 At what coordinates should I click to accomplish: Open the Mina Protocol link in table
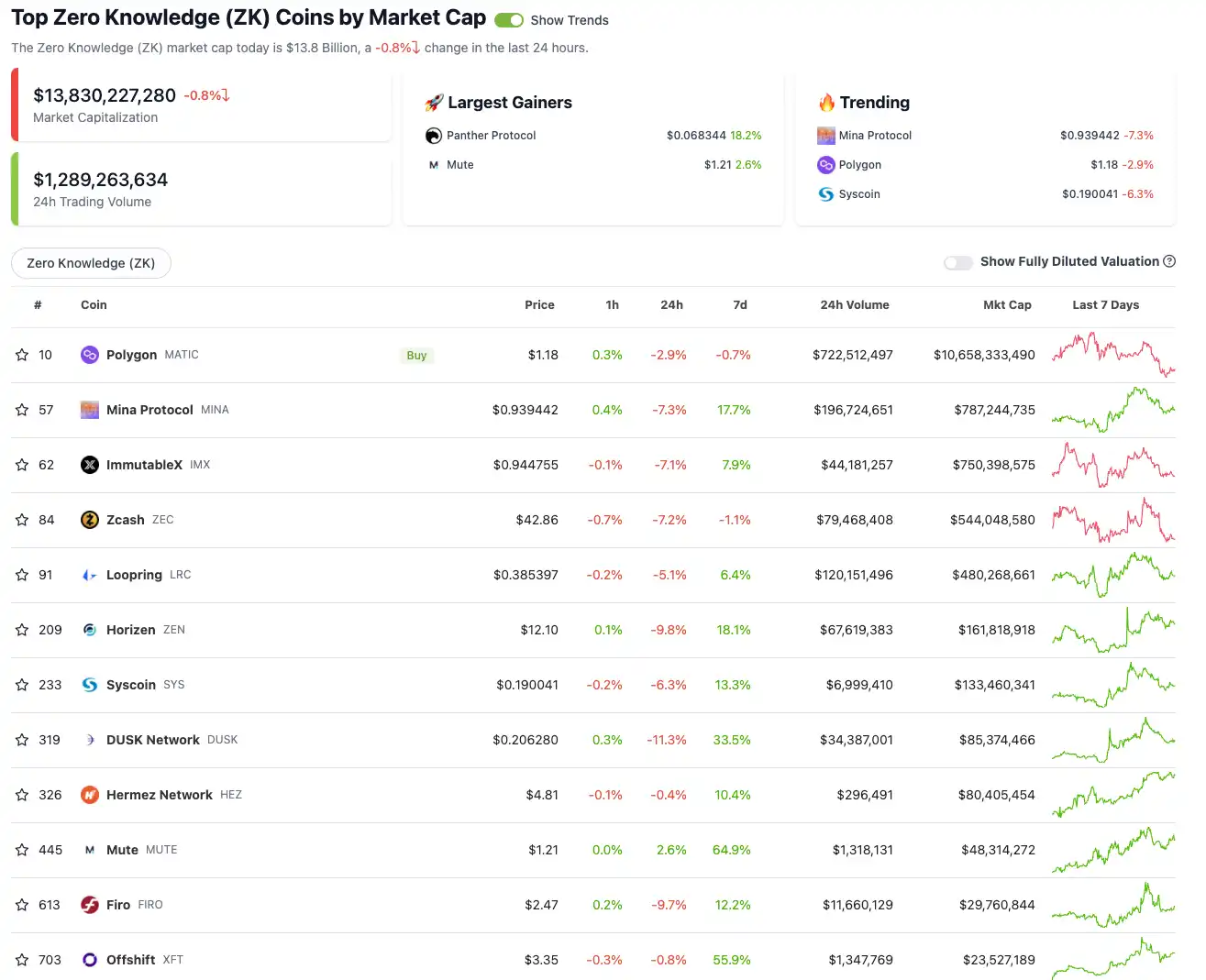[149, 410]
